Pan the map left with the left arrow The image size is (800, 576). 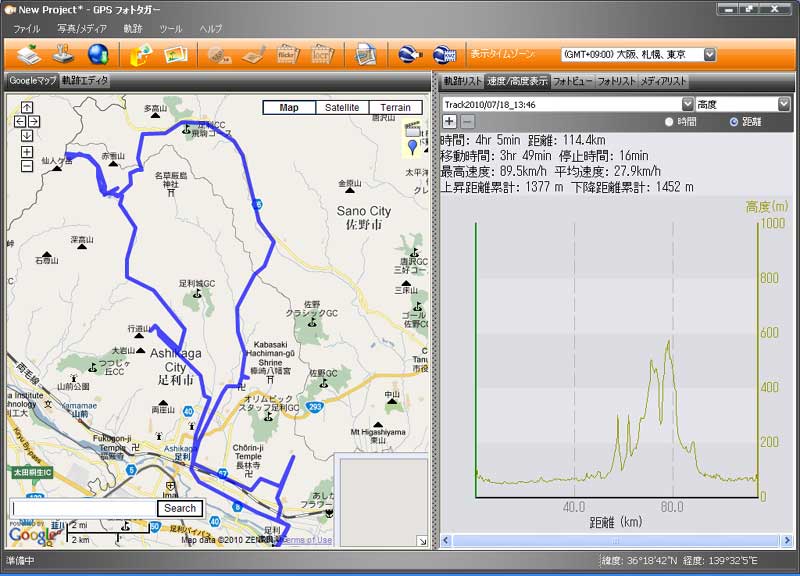click(20, 121)
